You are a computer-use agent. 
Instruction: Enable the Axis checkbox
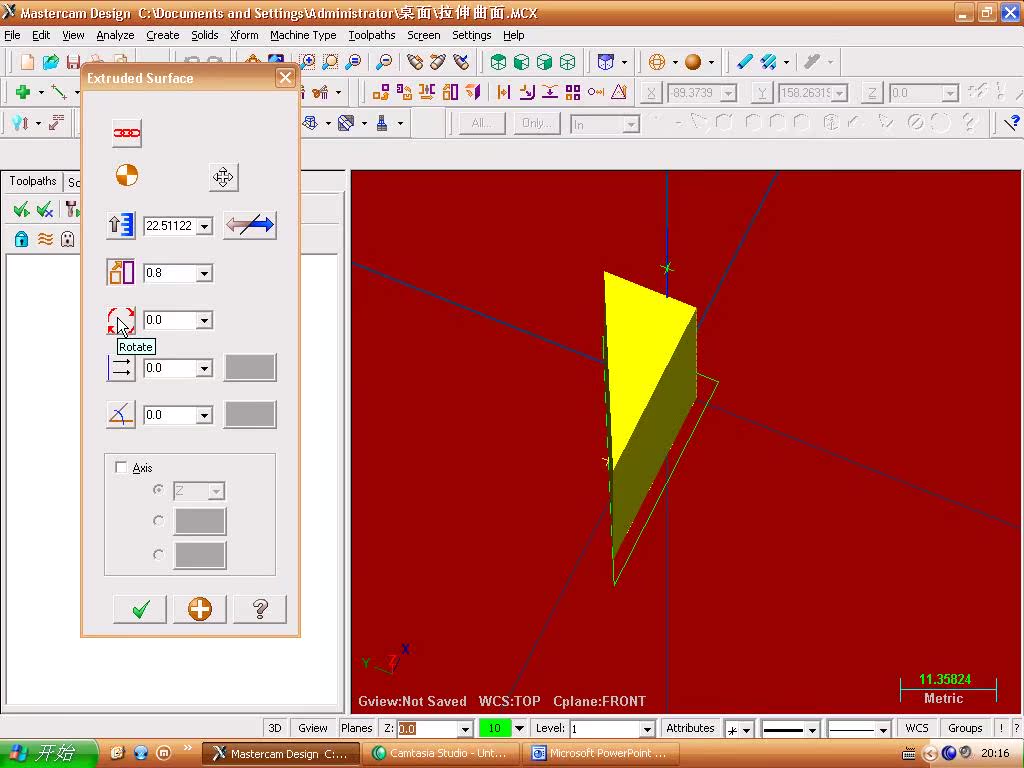pyautogui.click(x=121, y=467)
